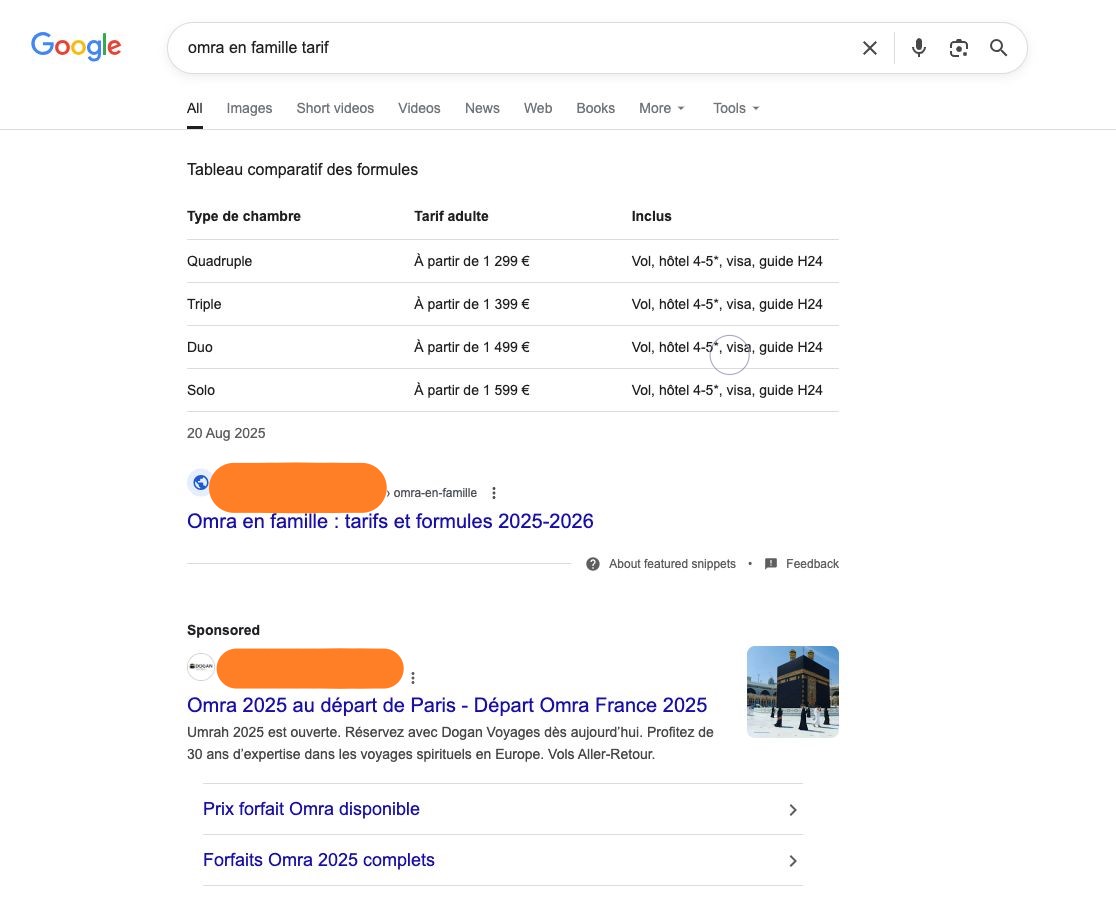This screenshot has height=919, width=1116.
Task: Open search by image camera icon
Action: 958,48
